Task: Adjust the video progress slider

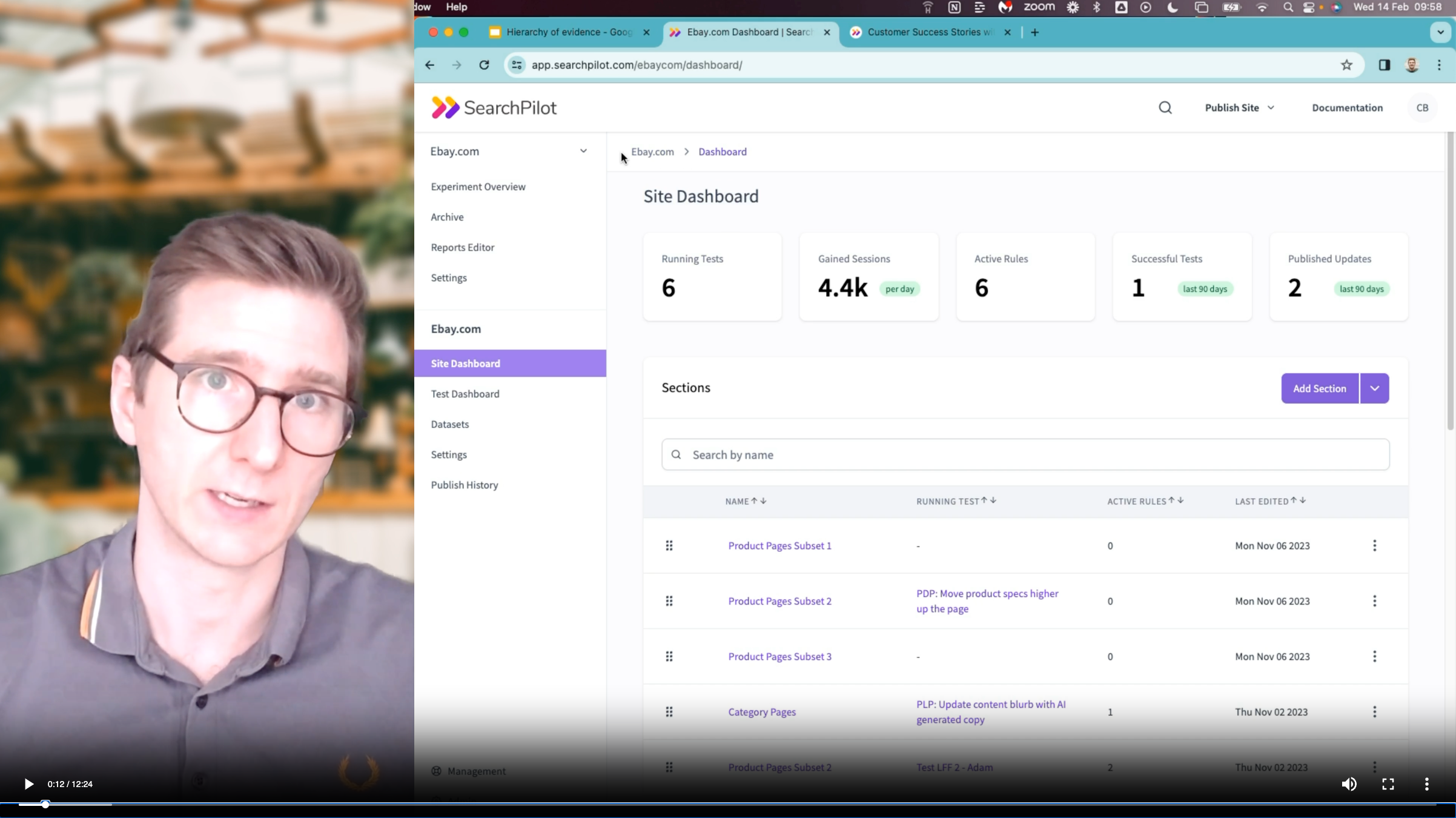Action: [x=45, y=804]
